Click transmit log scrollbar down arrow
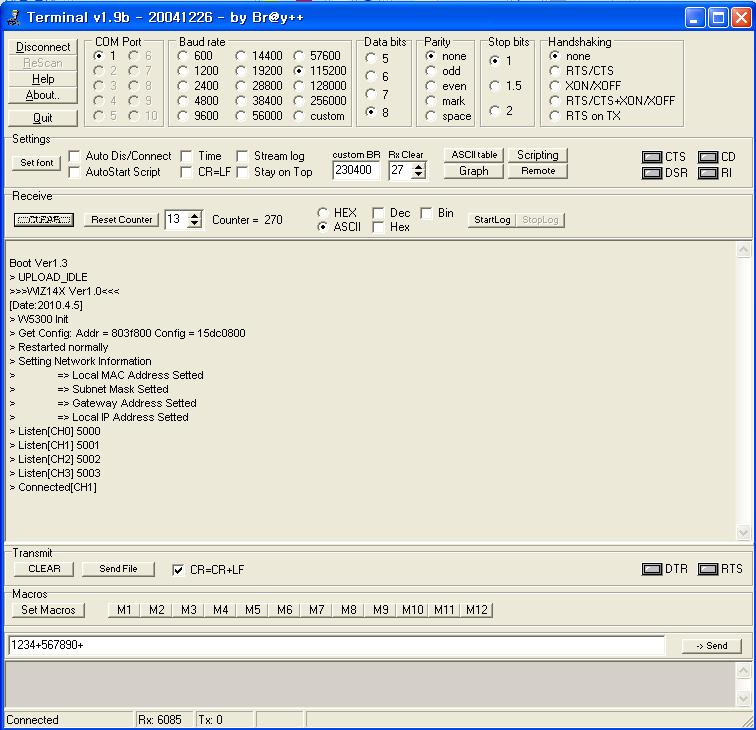Screen dimensions: 756x730 [x=743, y=698]
